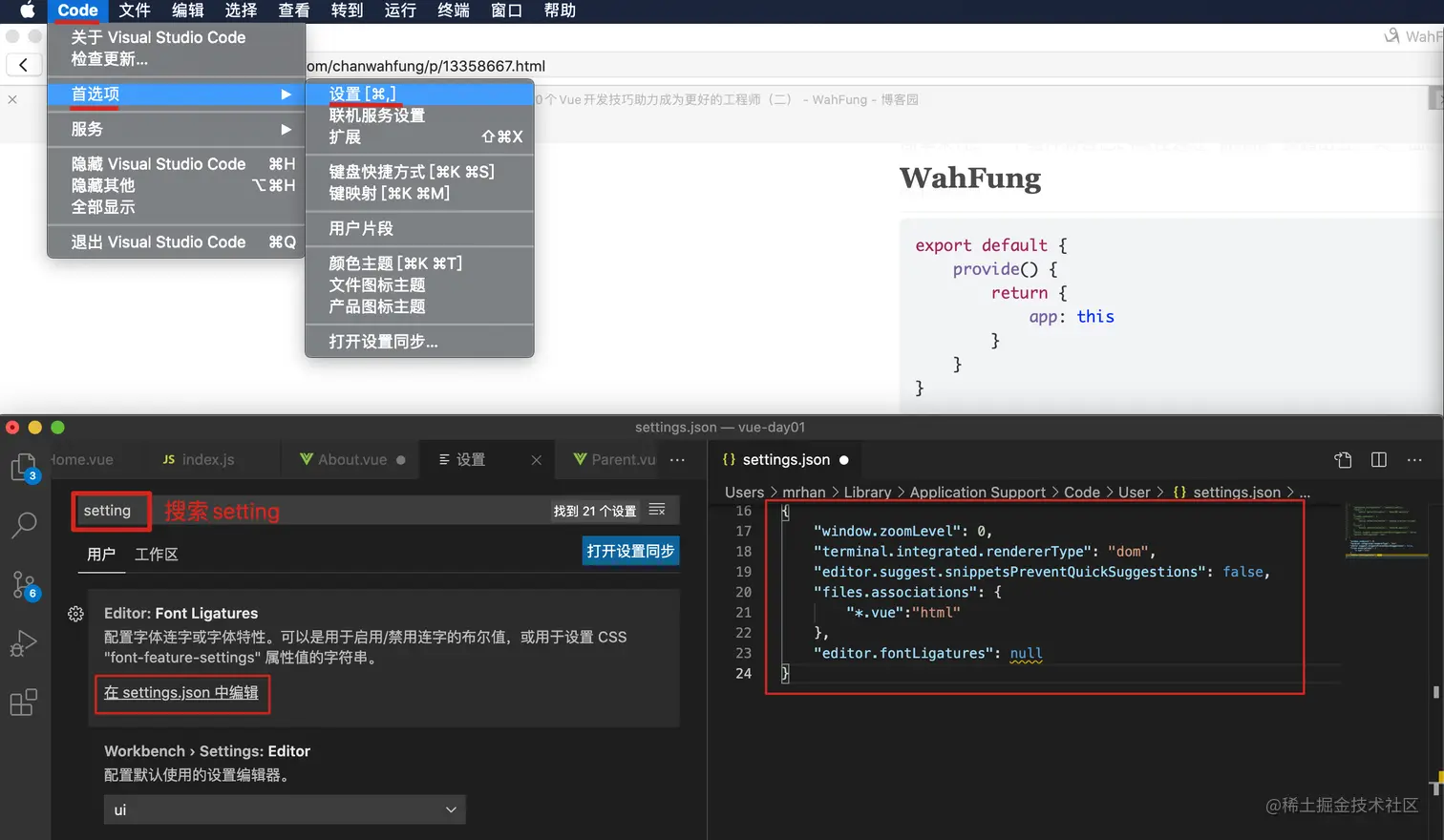
Task: Choose 关于 Visual Studio Code
Action: tap(176, 37)
